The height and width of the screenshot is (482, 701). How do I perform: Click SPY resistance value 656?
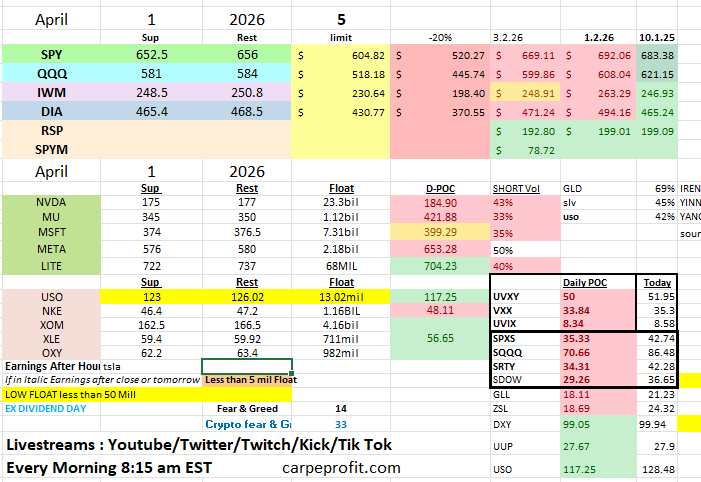click(x=247, y=55)
